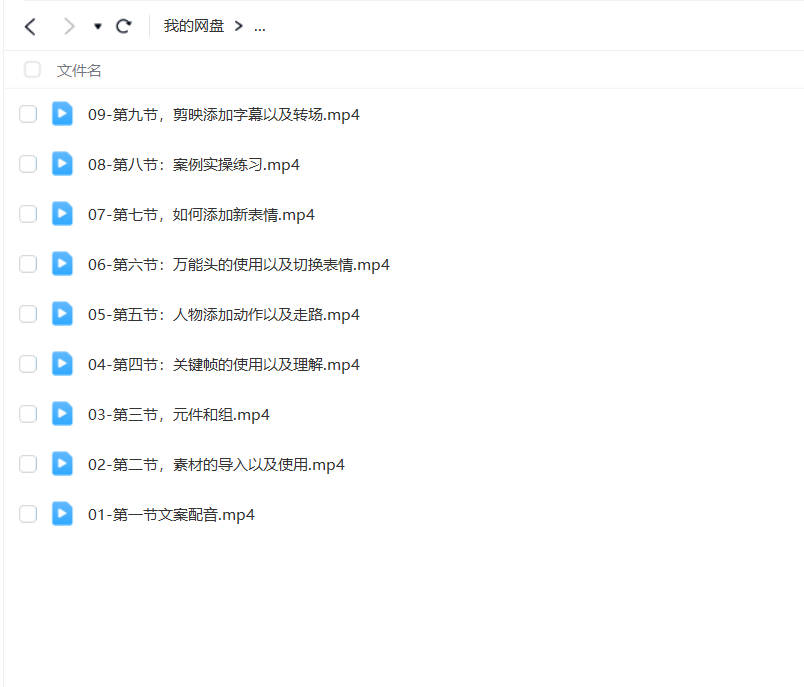Check the box for 06-第六节 video
This screenshot has width=804, height=687.
pos(28,264)
